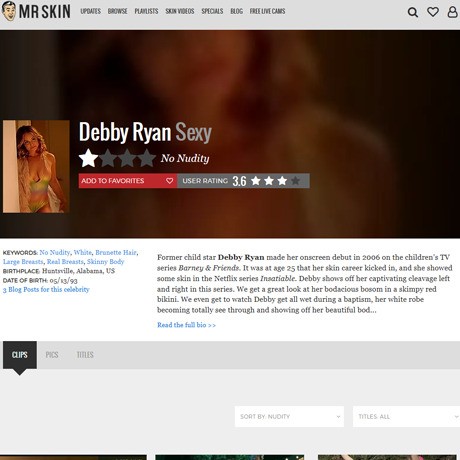Image resolution: width=460 pixels, height=460 pixels.
Task: Click the profile thumbnail photo
Action: 36,166
